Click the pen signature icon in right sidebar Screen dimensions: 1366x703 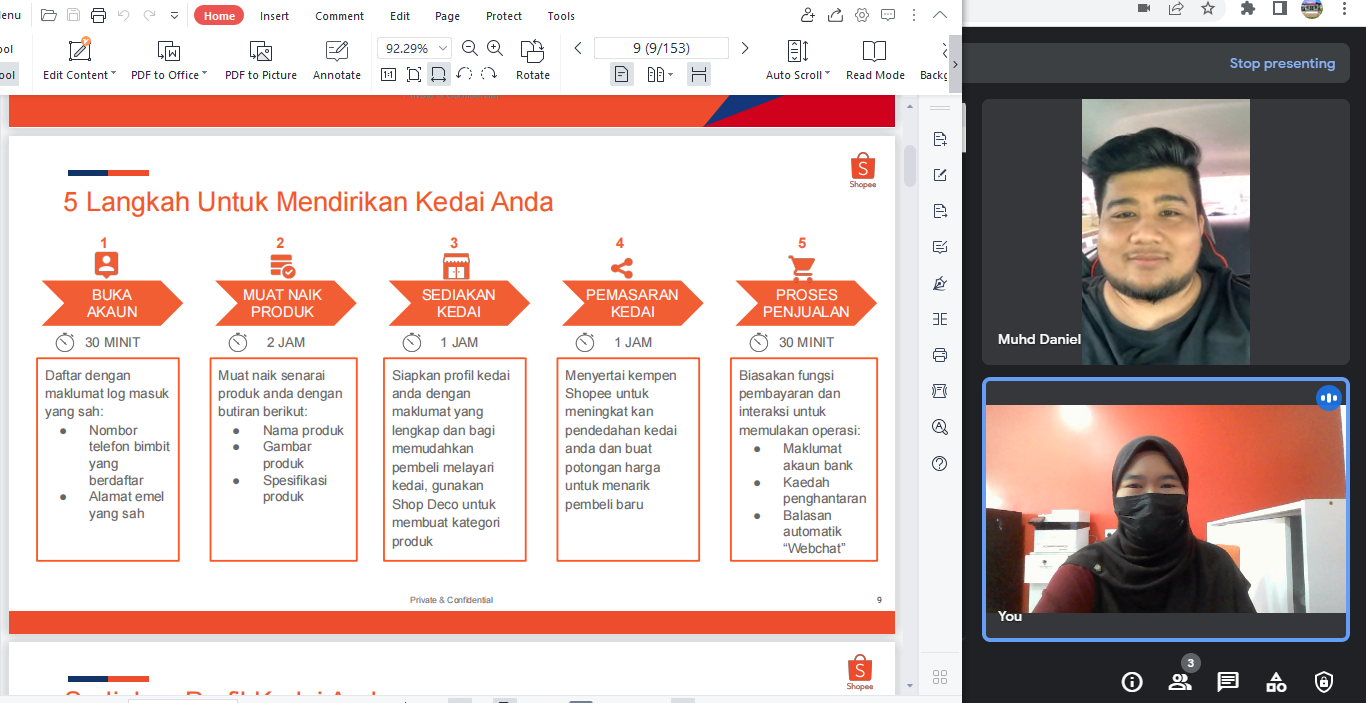939,283
